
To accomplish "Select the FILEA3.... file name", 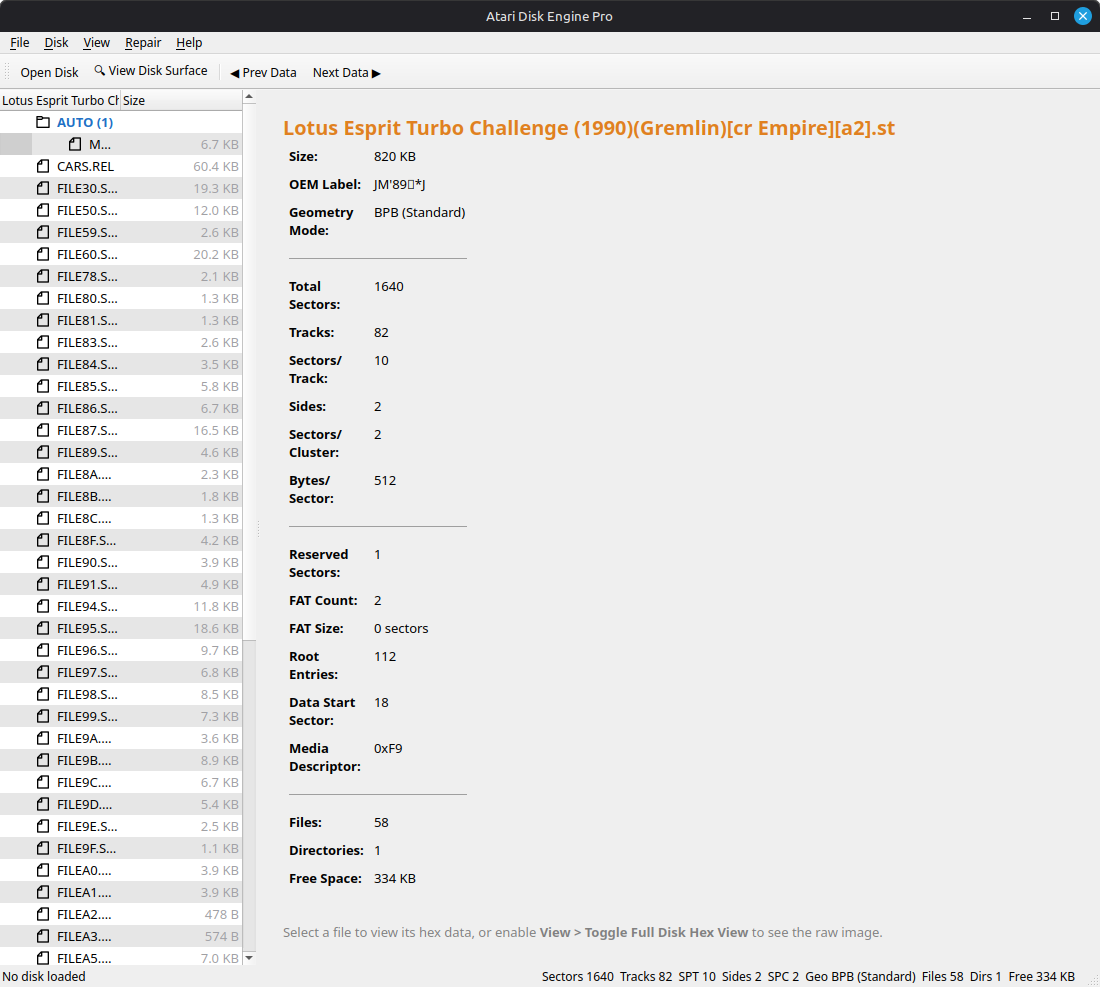I will pos(84,936).
